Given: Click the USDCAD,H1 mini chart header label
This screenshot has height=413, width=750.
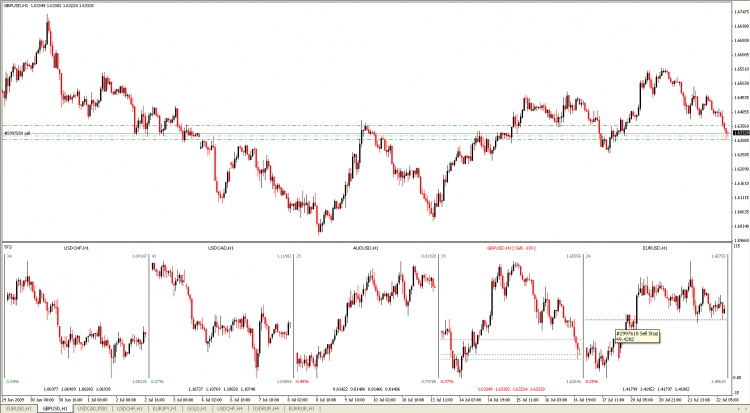Looking at the screenshot, I should point(220,247).
